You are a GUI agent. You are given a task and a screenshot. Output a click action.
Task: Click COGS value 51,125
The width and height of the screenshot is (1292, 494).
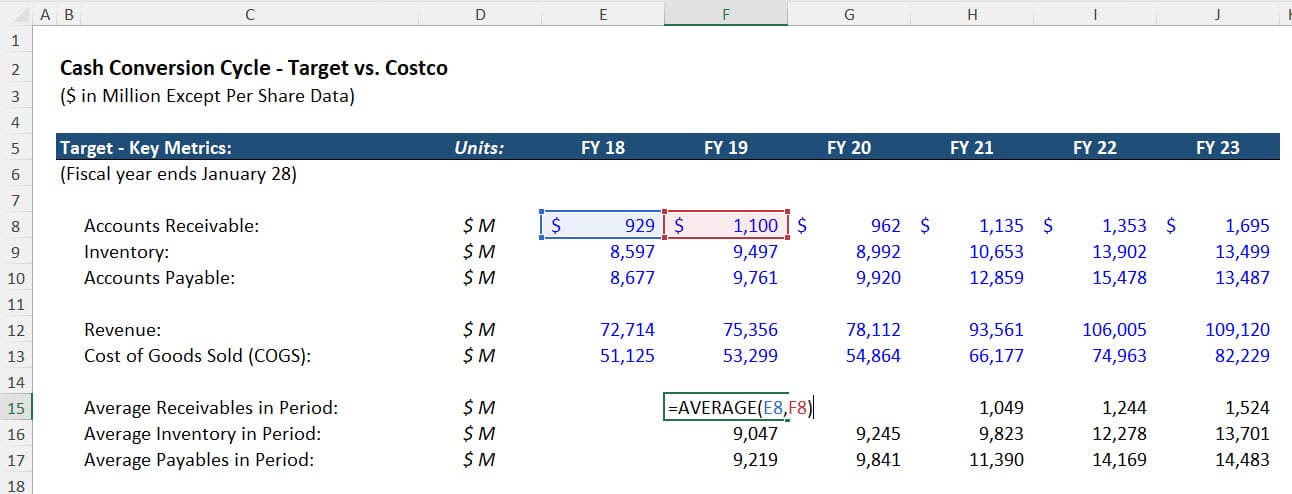[x=627, y=356]
